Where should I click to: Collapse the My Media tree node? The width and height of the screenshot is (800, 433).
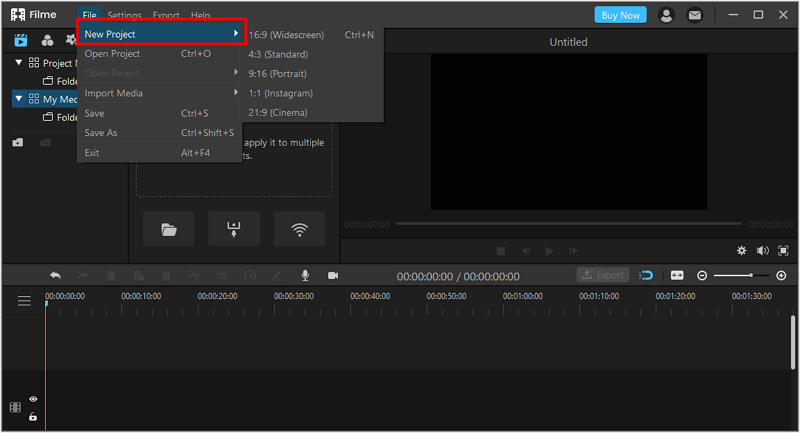[x=19, y=98]
